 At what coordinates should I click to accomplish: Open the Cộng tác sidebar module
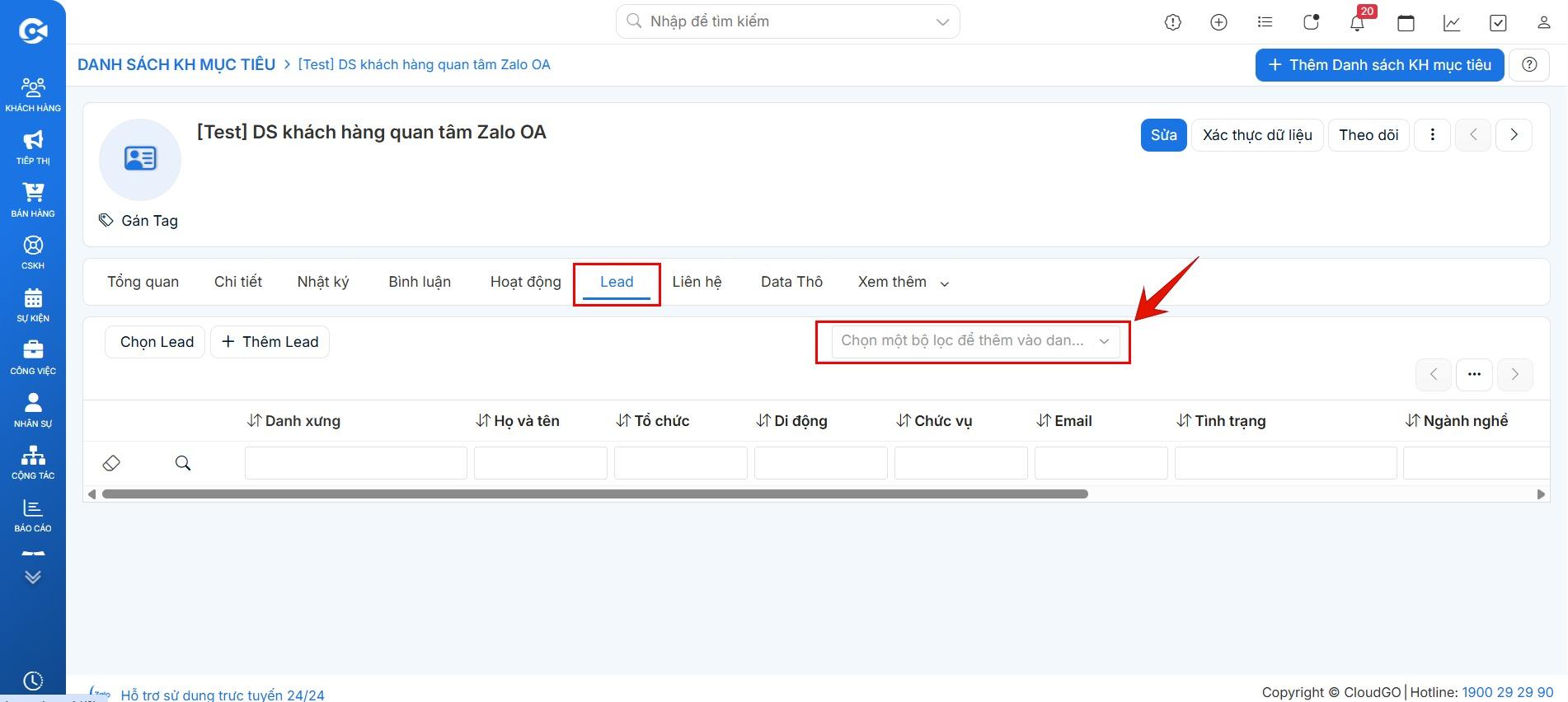(33, 462)
